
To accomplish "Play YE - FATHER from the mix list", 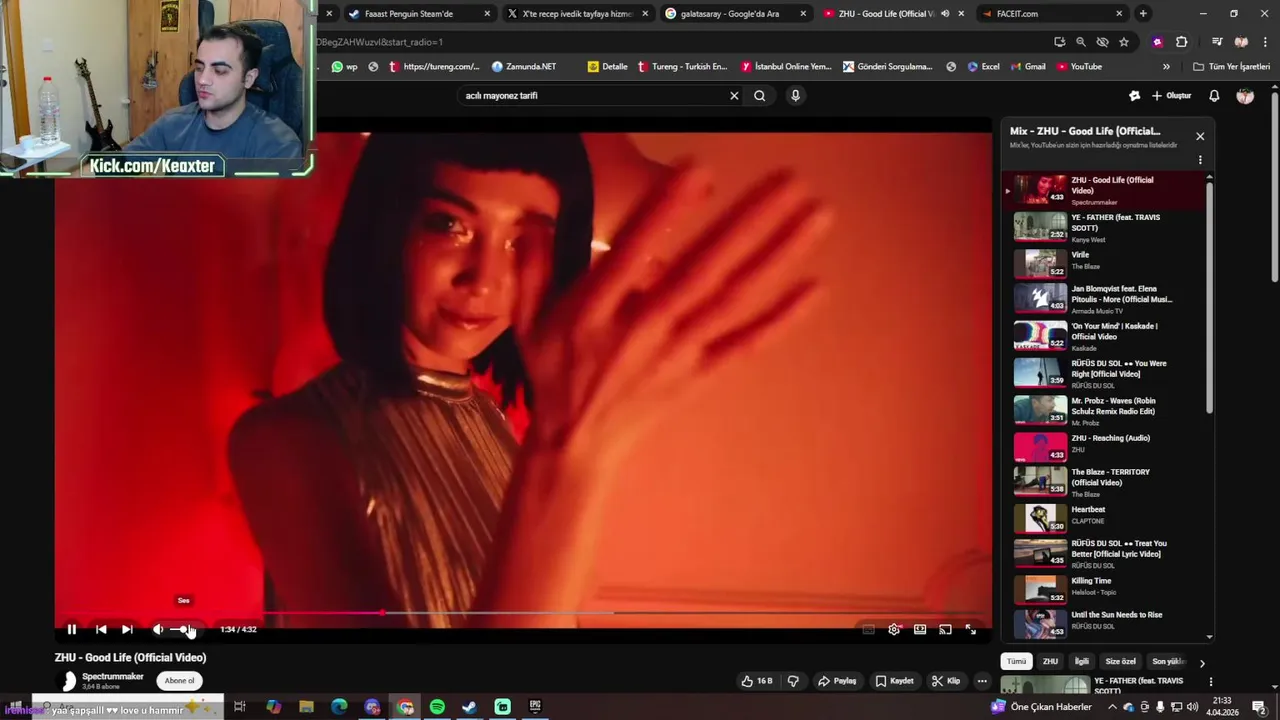I will tap(1106, 228).
